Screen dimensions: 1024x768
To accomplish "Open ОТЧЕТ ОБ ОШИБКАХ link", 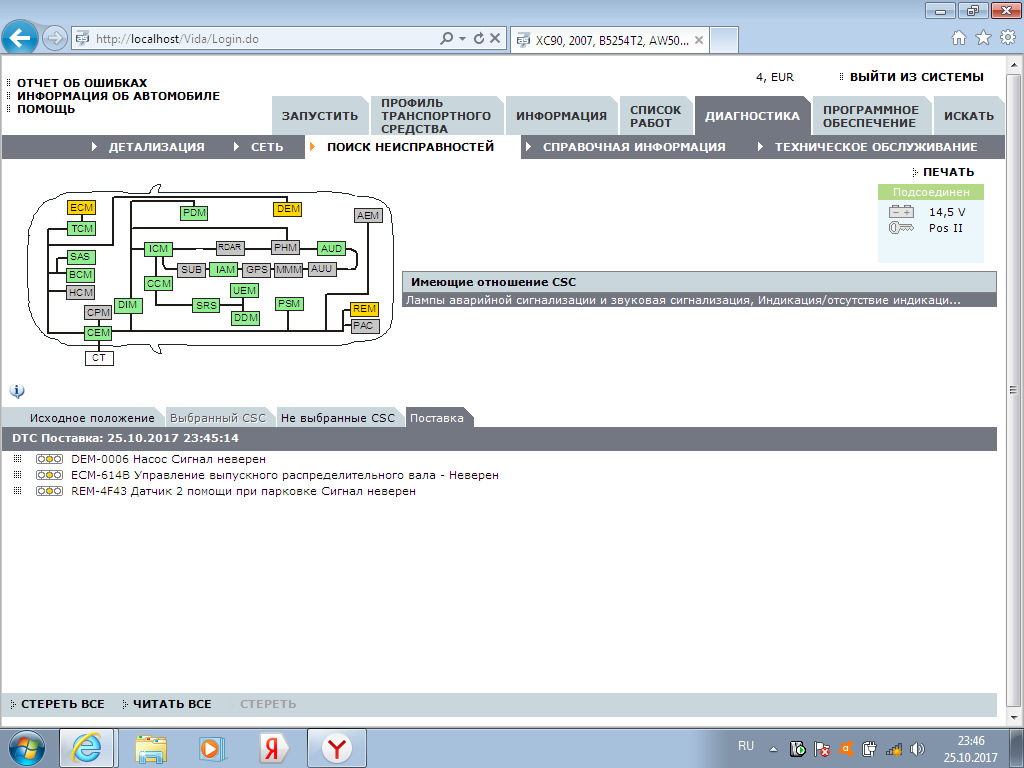I will coord(82,83).
